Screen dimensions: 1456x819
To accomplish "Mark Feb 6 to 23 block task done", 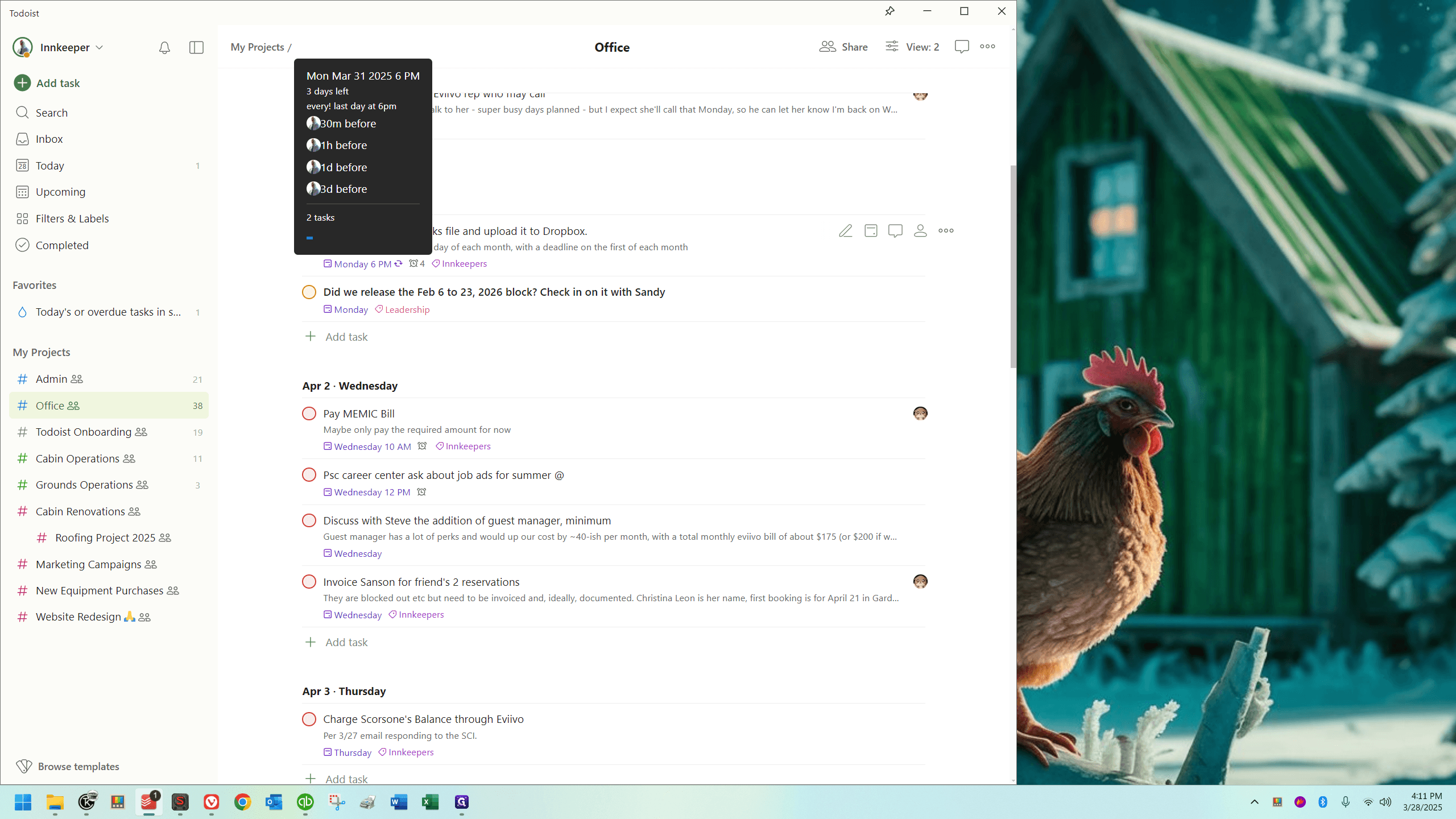I will click(x=309, y=292).
